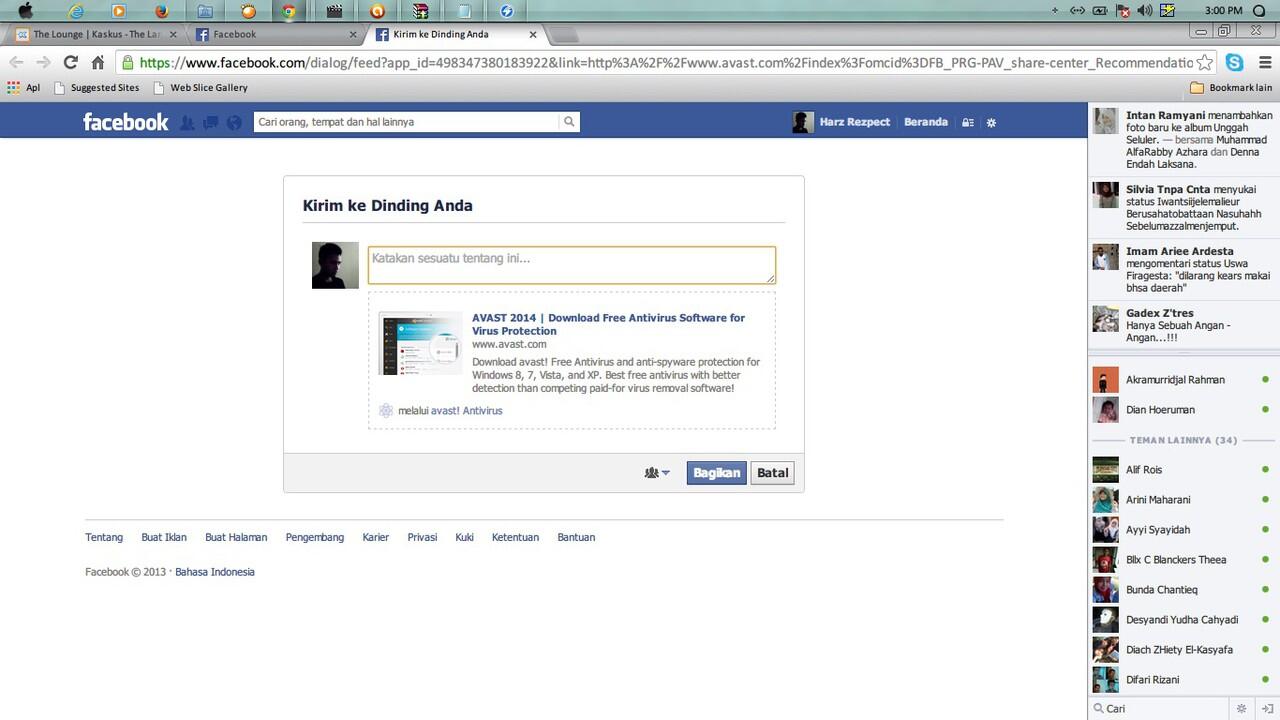This screenshot has height=720, width=1280.
Task: Open the account settings gear in header
Action: coord(991,123)
